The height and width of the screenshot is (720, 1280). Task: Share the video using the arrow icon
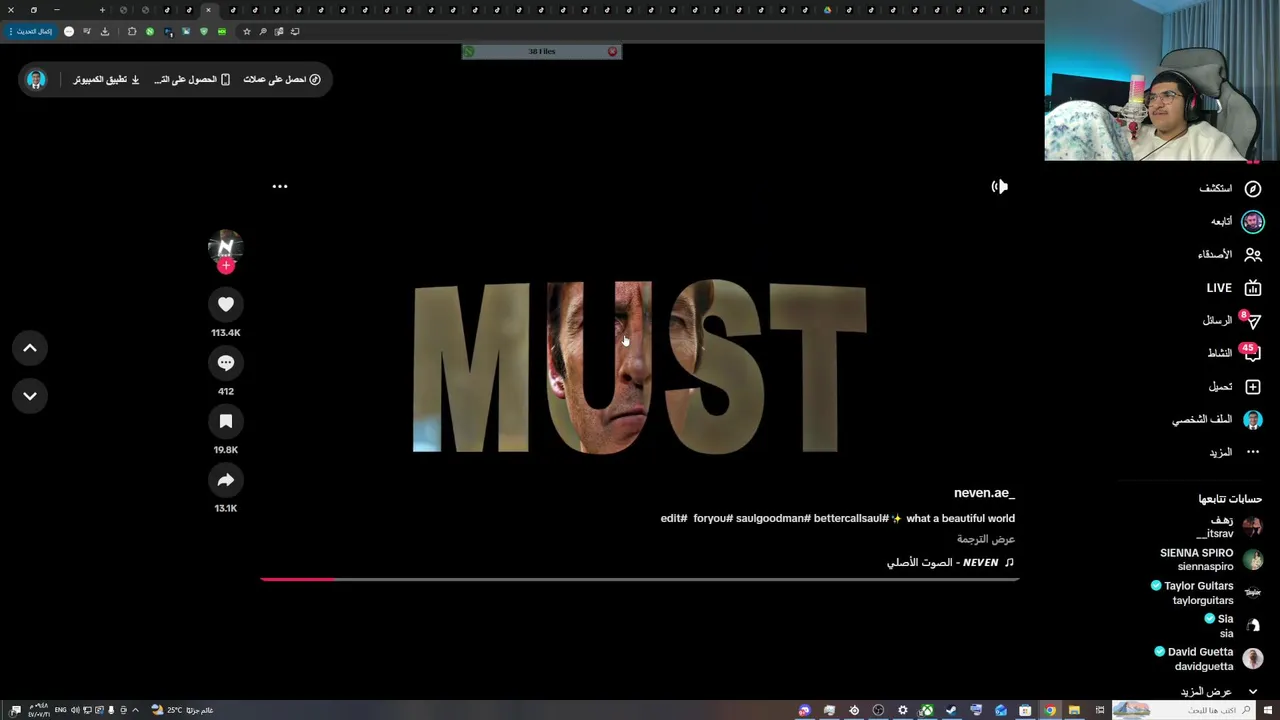pos(226,480)
